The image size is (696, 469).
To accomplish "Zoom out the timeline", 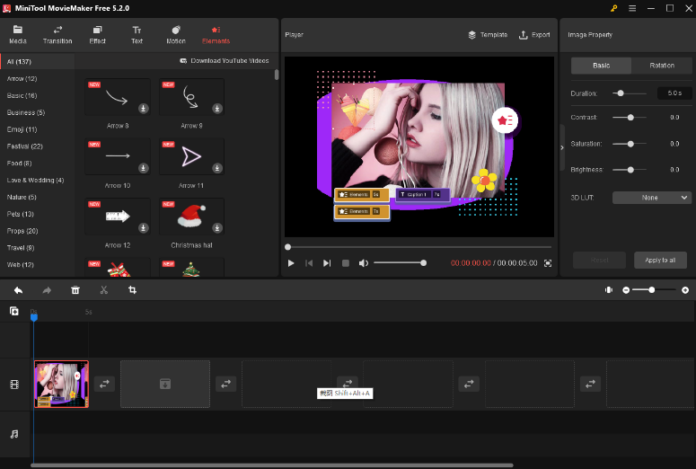I will 626,290.
